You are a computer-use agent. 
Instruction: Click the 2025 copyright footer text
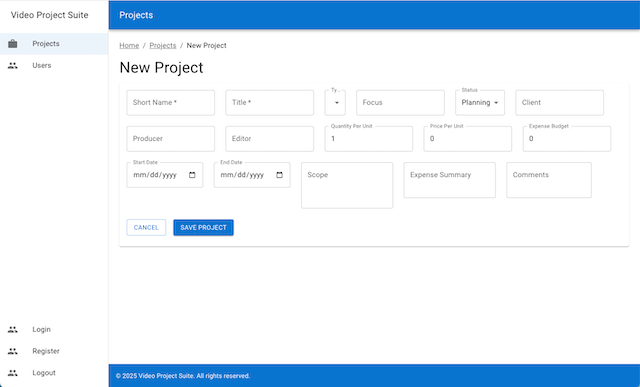[183, 376]
